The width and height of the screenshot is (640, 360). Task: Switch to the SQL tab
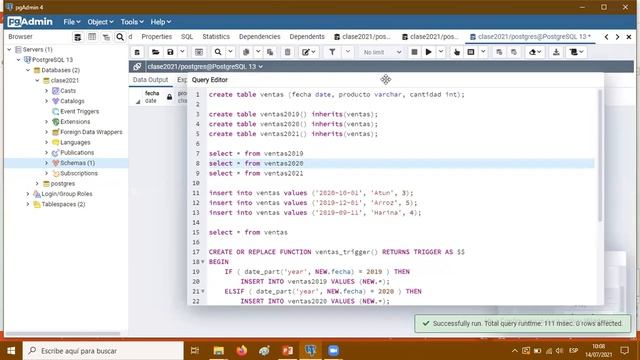click(x=187, y=37)
